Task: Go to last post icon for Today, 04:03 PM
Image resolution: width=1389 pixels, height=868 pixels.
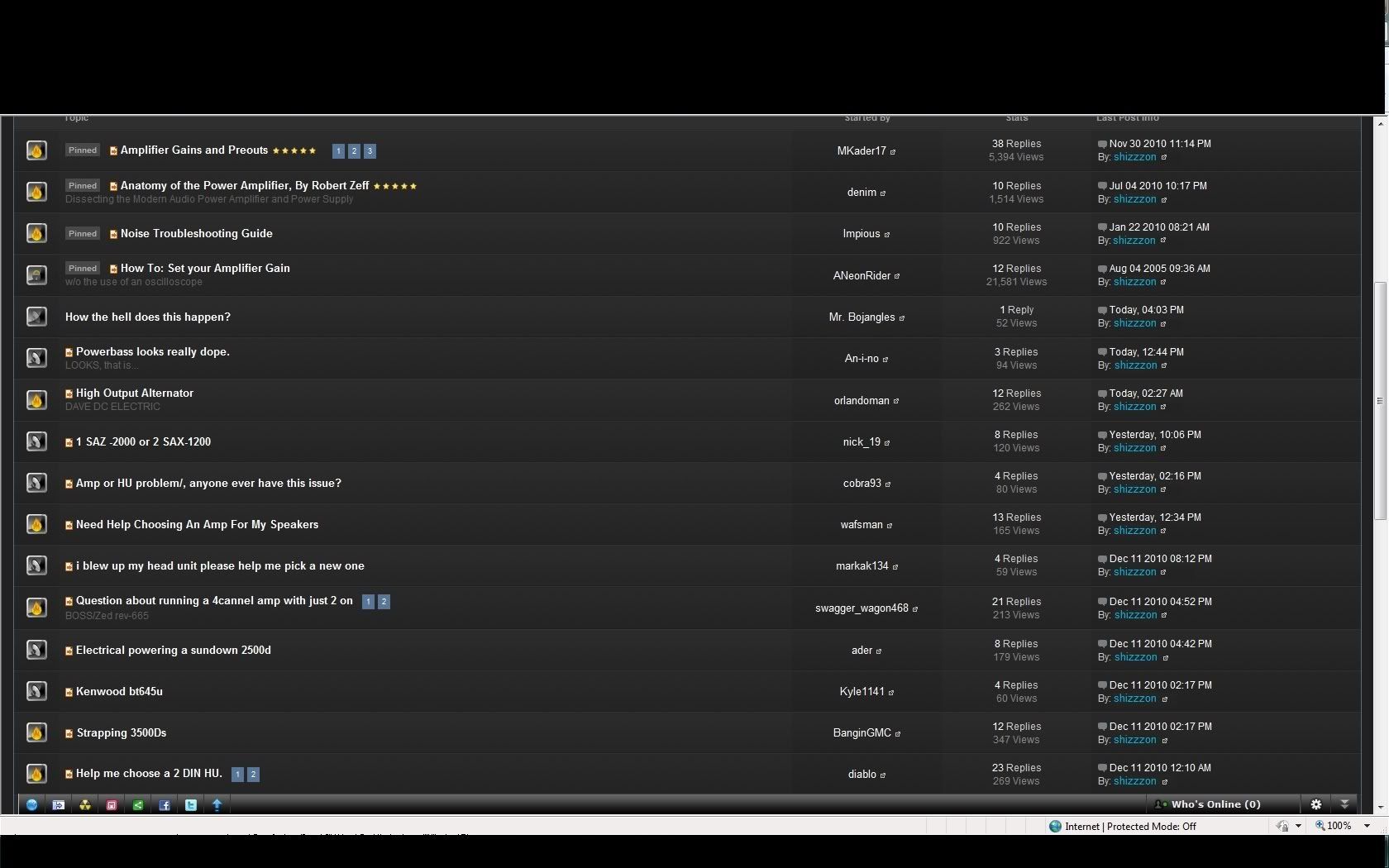Action: pyautogui.click(x=1102, y=310)
